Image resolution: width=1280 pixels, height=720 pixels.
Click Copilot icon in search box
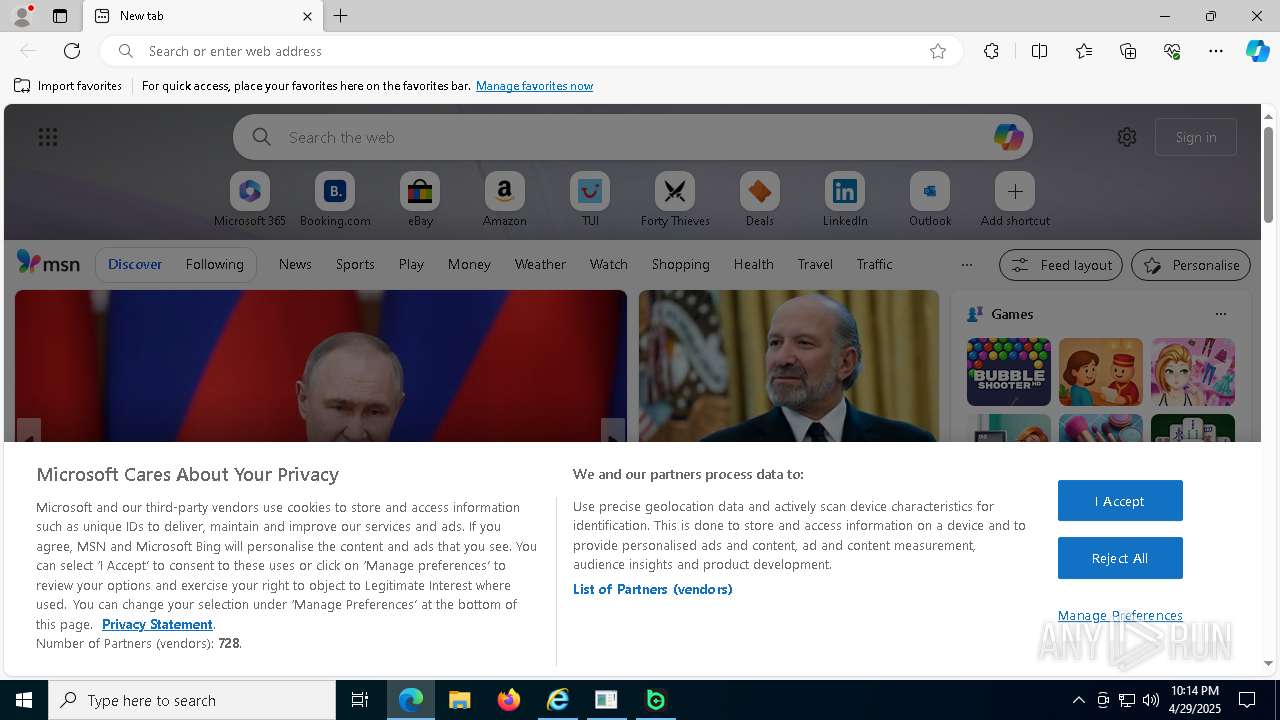pos(1008,137)
